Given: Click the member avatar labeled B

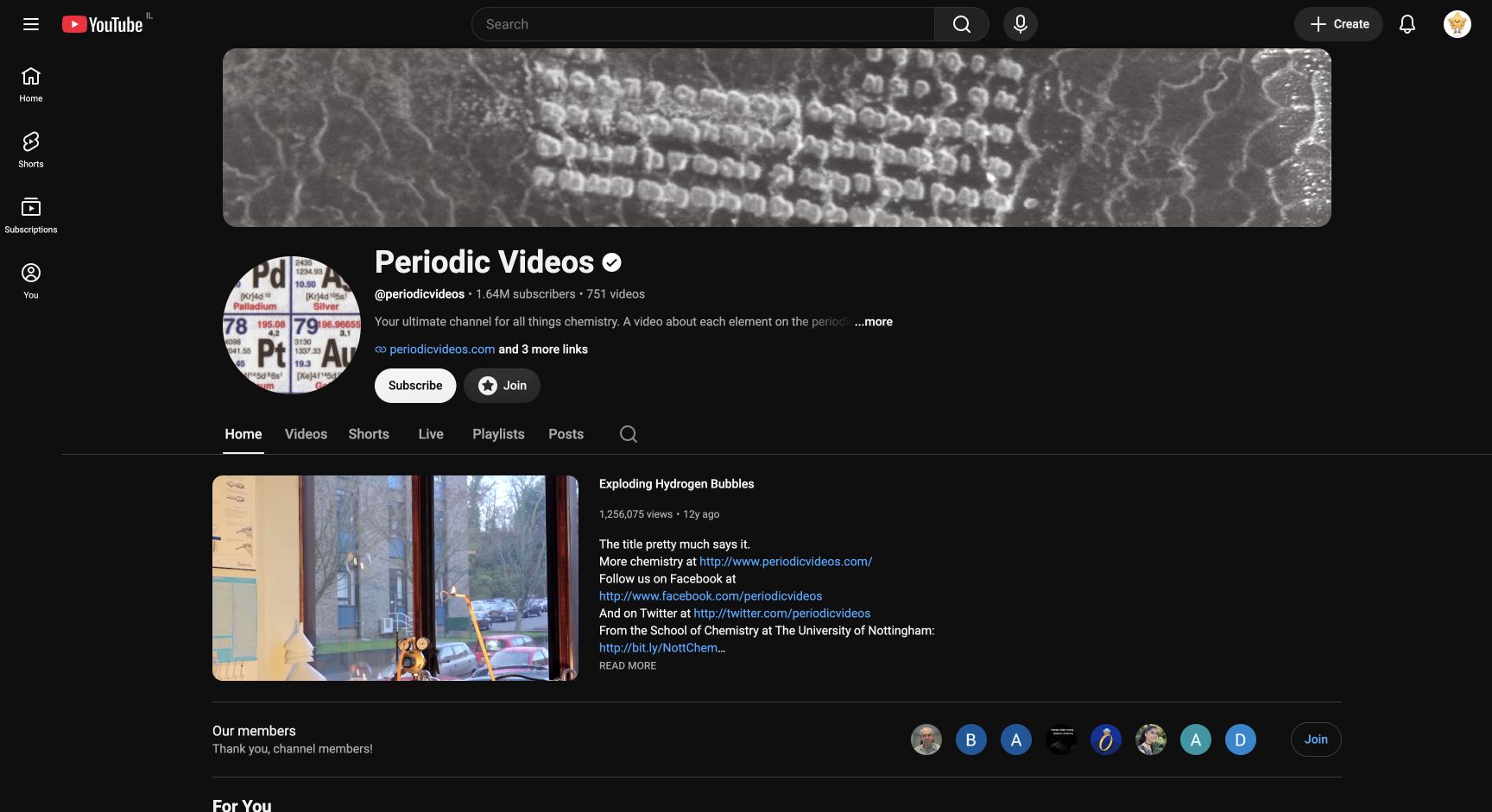Looking at the screenshot, I should tap(971, 740).
